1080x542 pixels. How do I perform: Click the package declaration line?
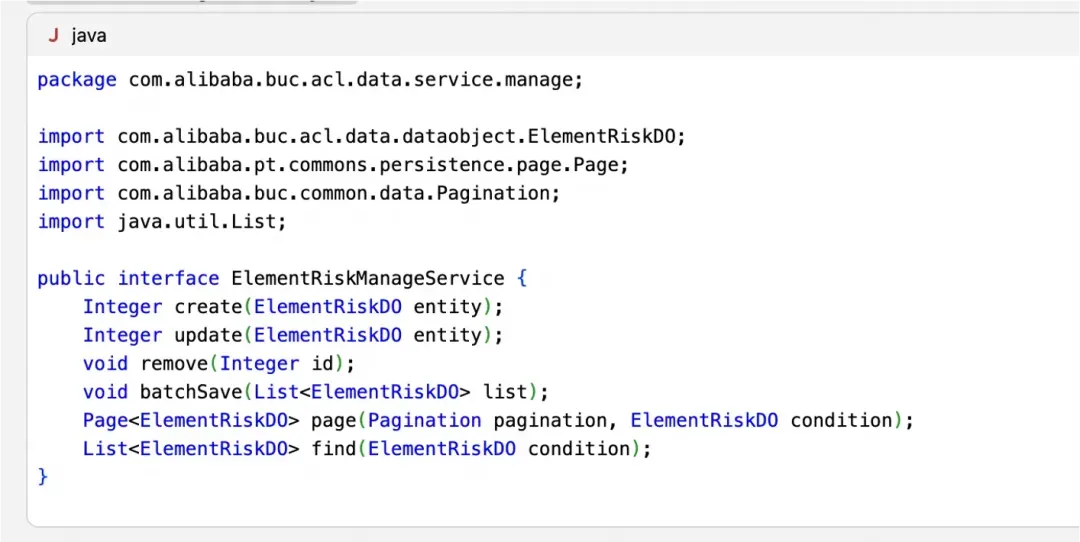tap(309, 80)
